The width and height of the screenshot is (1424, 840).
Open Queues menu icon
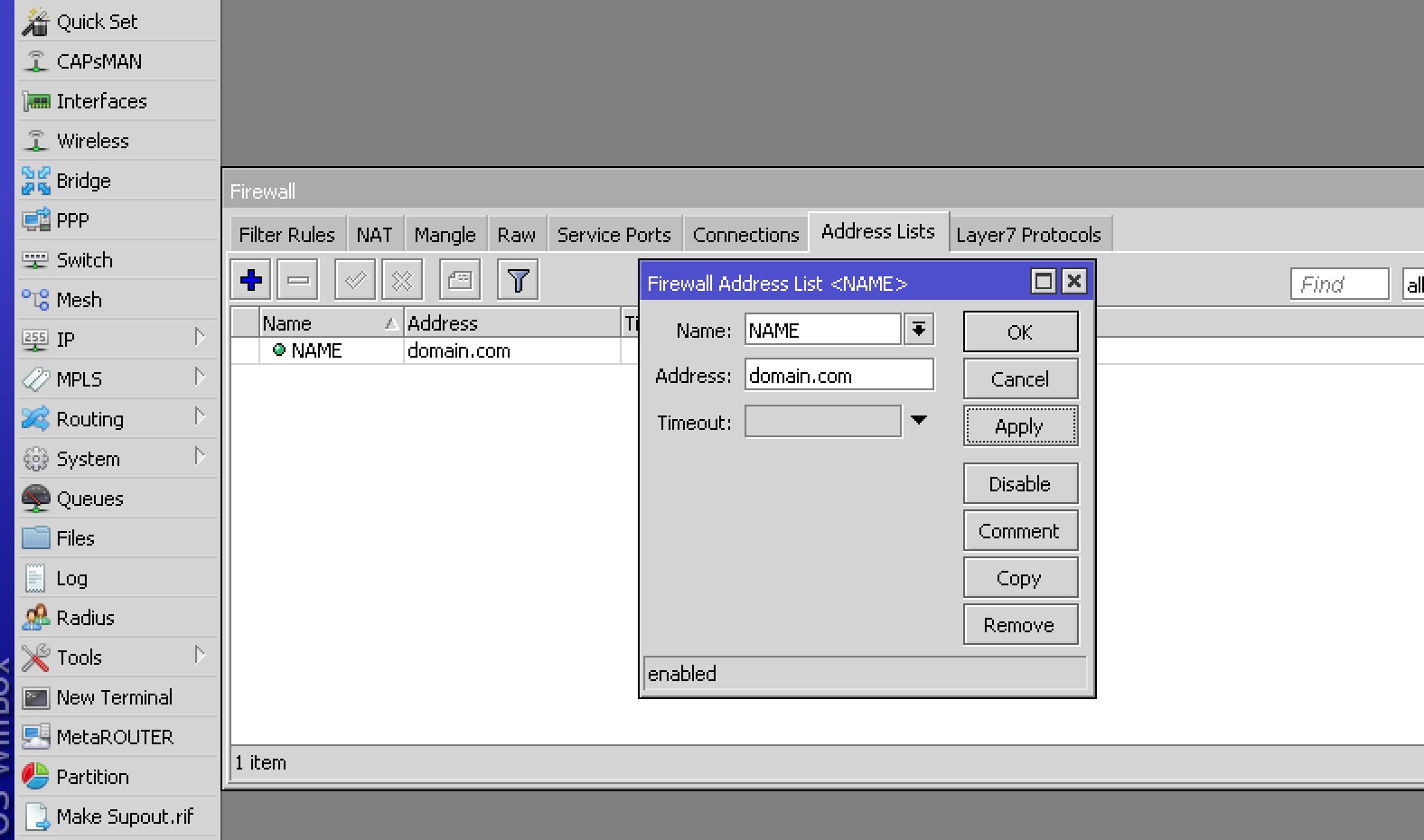tap(35, 499)
